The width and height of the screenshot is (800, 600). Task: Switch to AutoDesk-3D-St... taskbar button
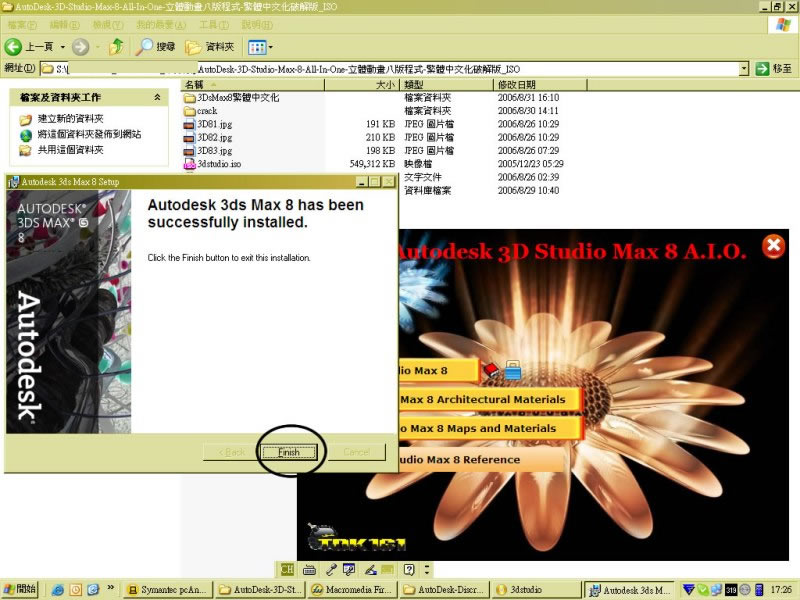260,590
